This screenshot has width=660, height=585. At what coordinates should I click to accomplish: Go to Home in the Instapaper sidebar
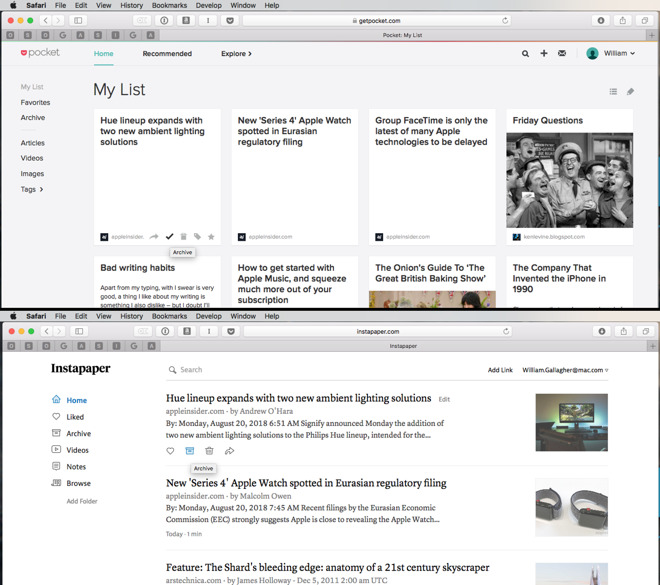coord(69,400)
